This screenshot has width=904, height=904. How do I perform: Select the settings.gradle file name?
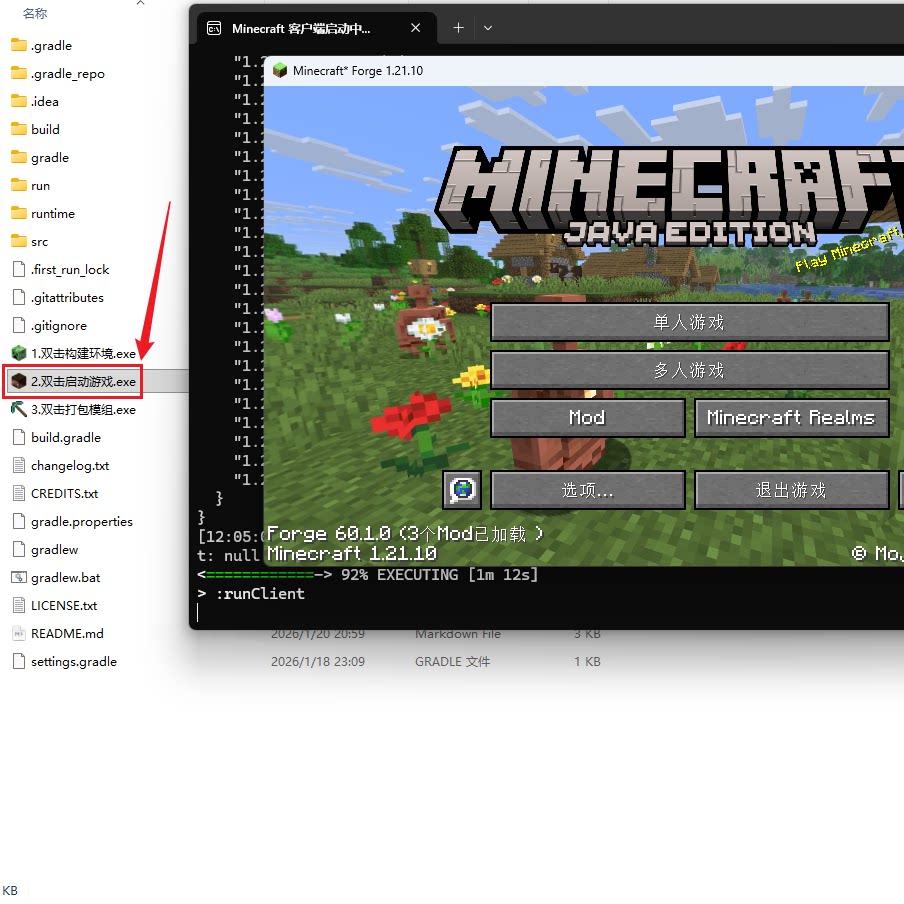74,662
